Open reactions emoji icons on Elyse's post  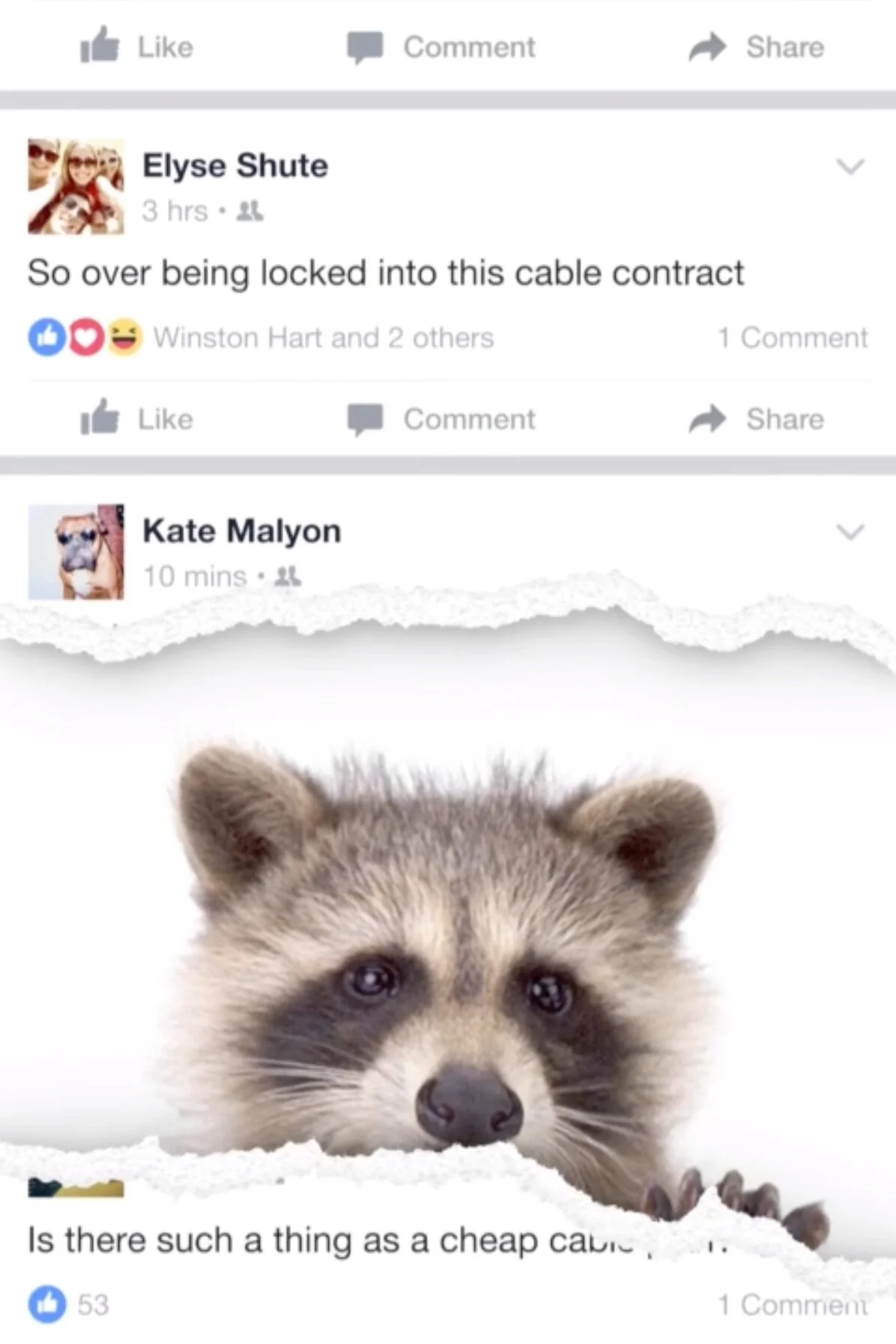coord(85,337)
